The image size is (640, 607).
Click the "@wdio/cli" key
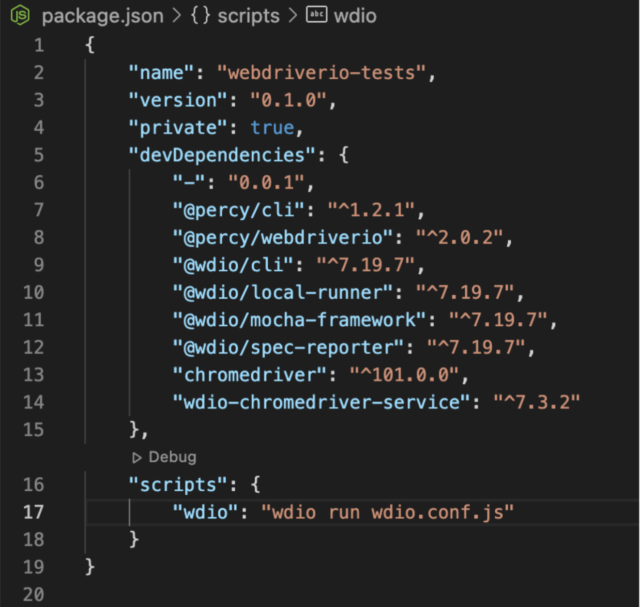(x=233, y=265)
